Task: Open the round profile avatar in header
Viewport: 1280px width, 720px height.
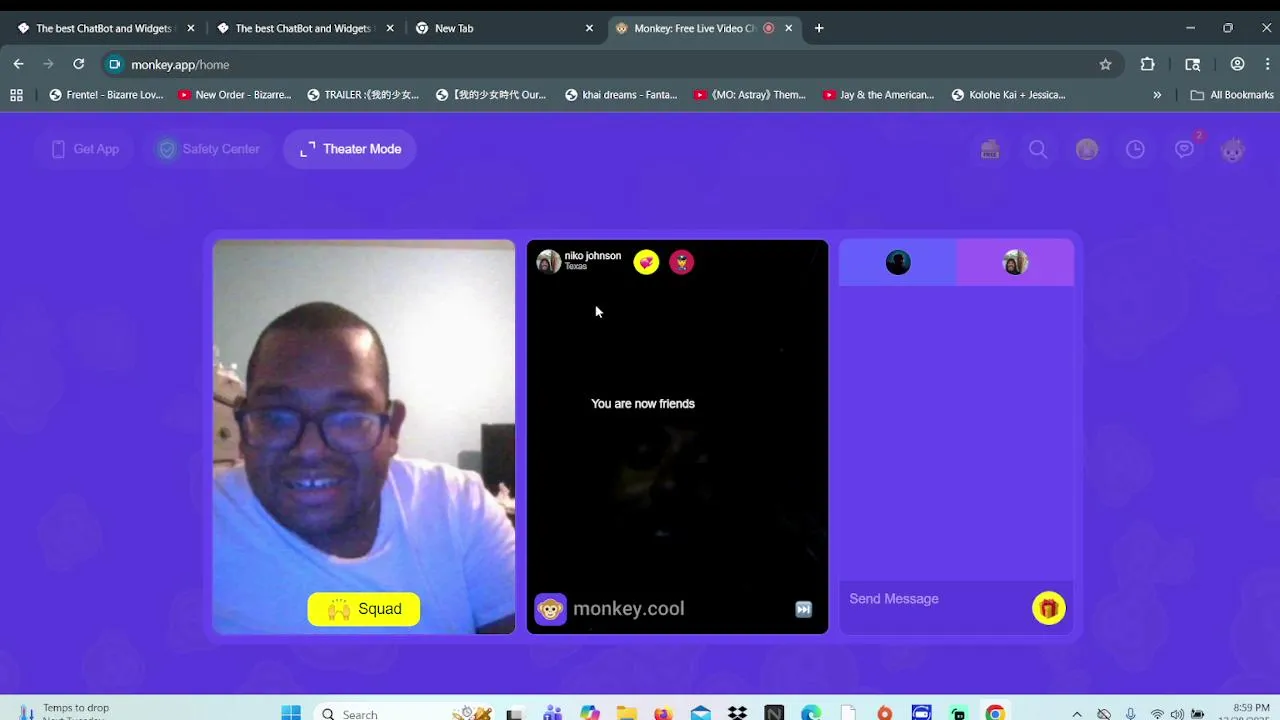Action: (x=1087, y=149)
